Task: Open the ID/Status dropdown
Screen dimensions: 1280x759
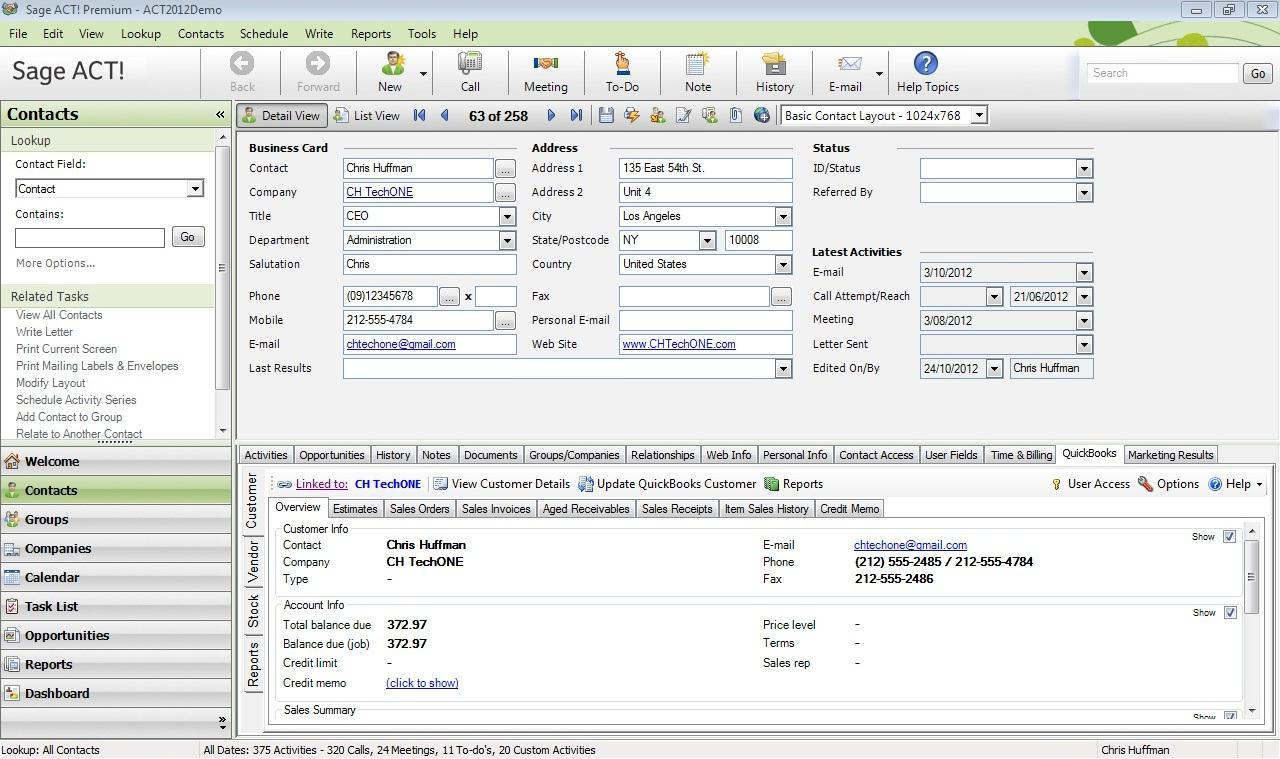Action: click(x=1084, y=168)
